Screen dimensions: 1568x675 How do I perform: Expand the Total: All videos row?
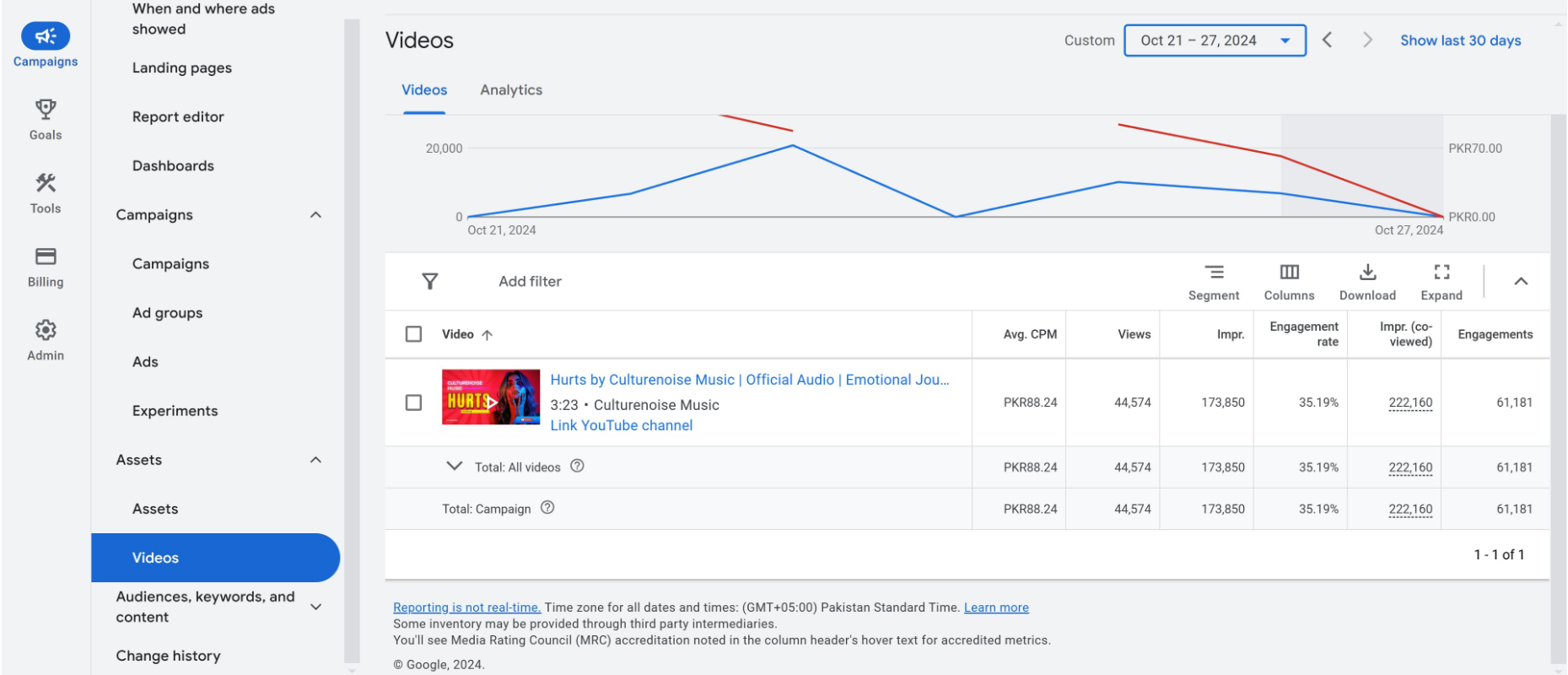click(454, 467)
